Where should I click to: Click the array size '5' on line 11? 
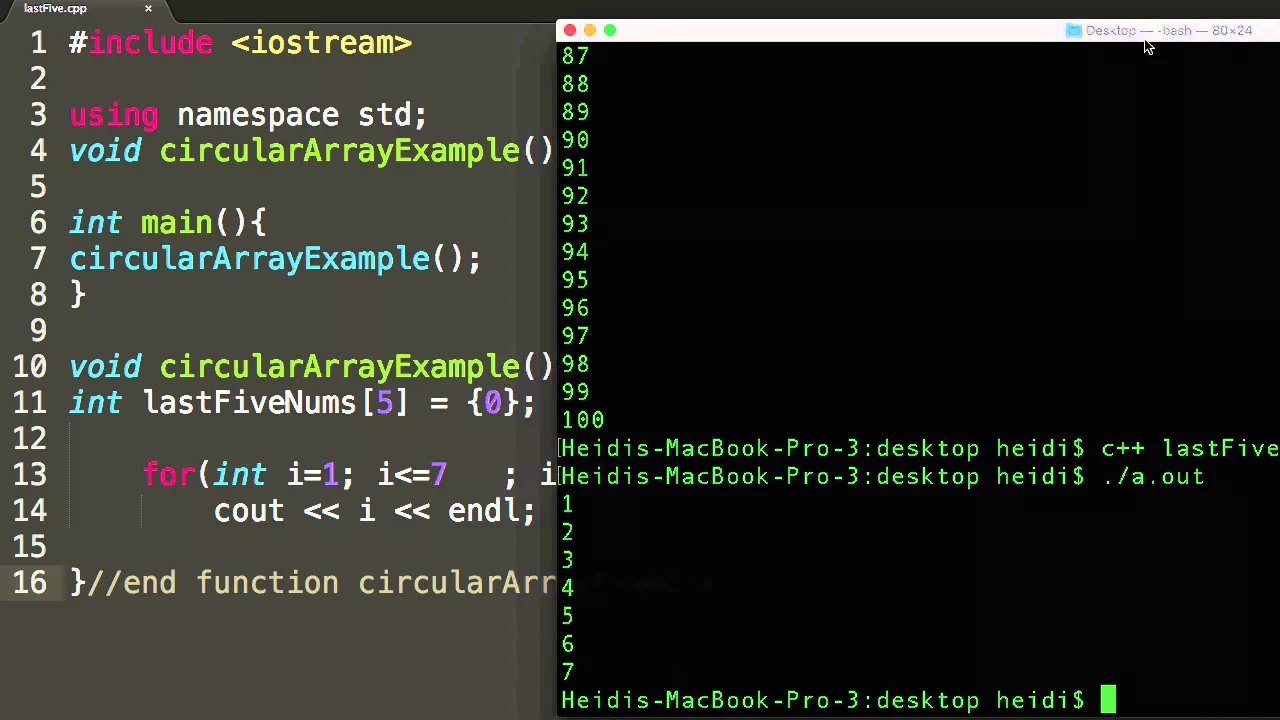coord(385,403)
